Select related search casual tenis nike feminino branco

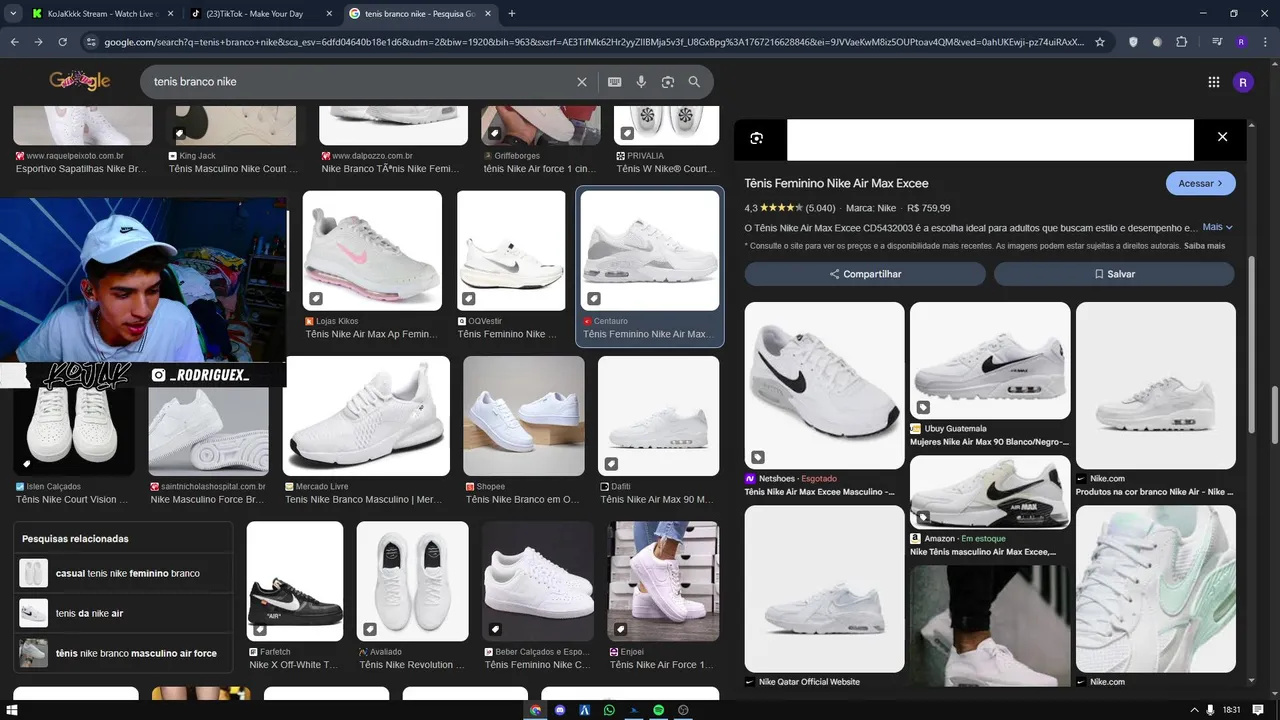pos(123,574)
